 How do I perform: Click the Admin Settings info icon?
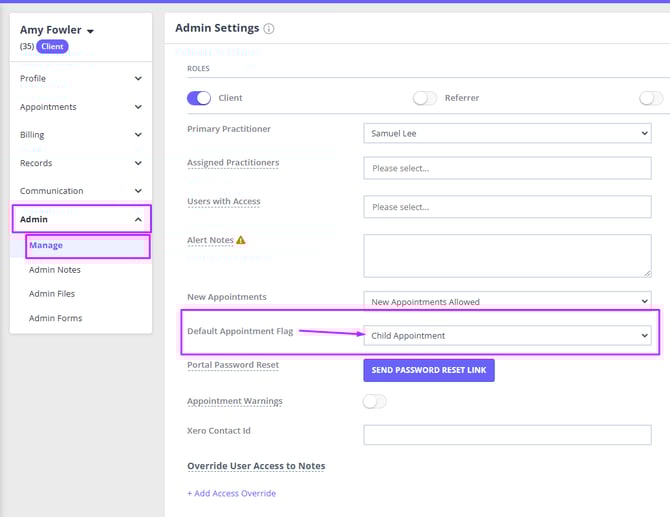tap(269, 29)
